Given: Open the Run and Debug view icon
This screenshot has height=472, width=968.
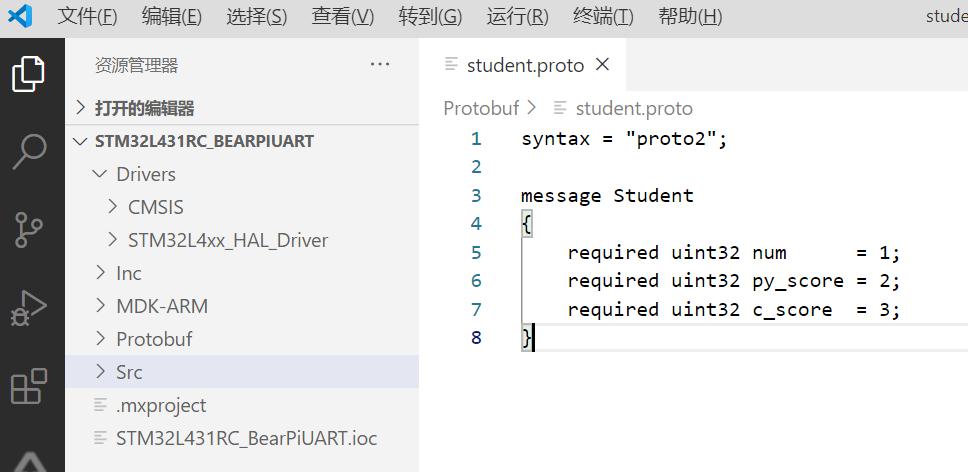Looking at the screenshot, I should pos(28,308).
